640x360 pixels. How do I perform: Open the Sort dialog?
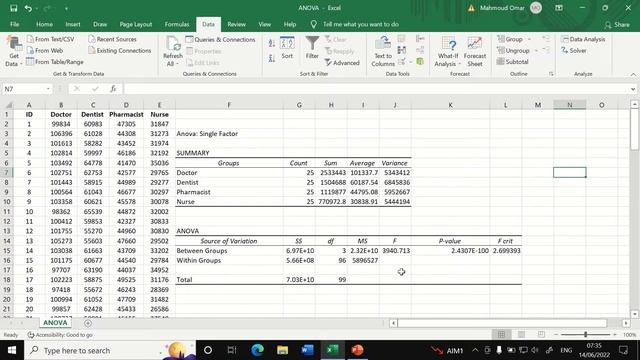pos(287,48)
